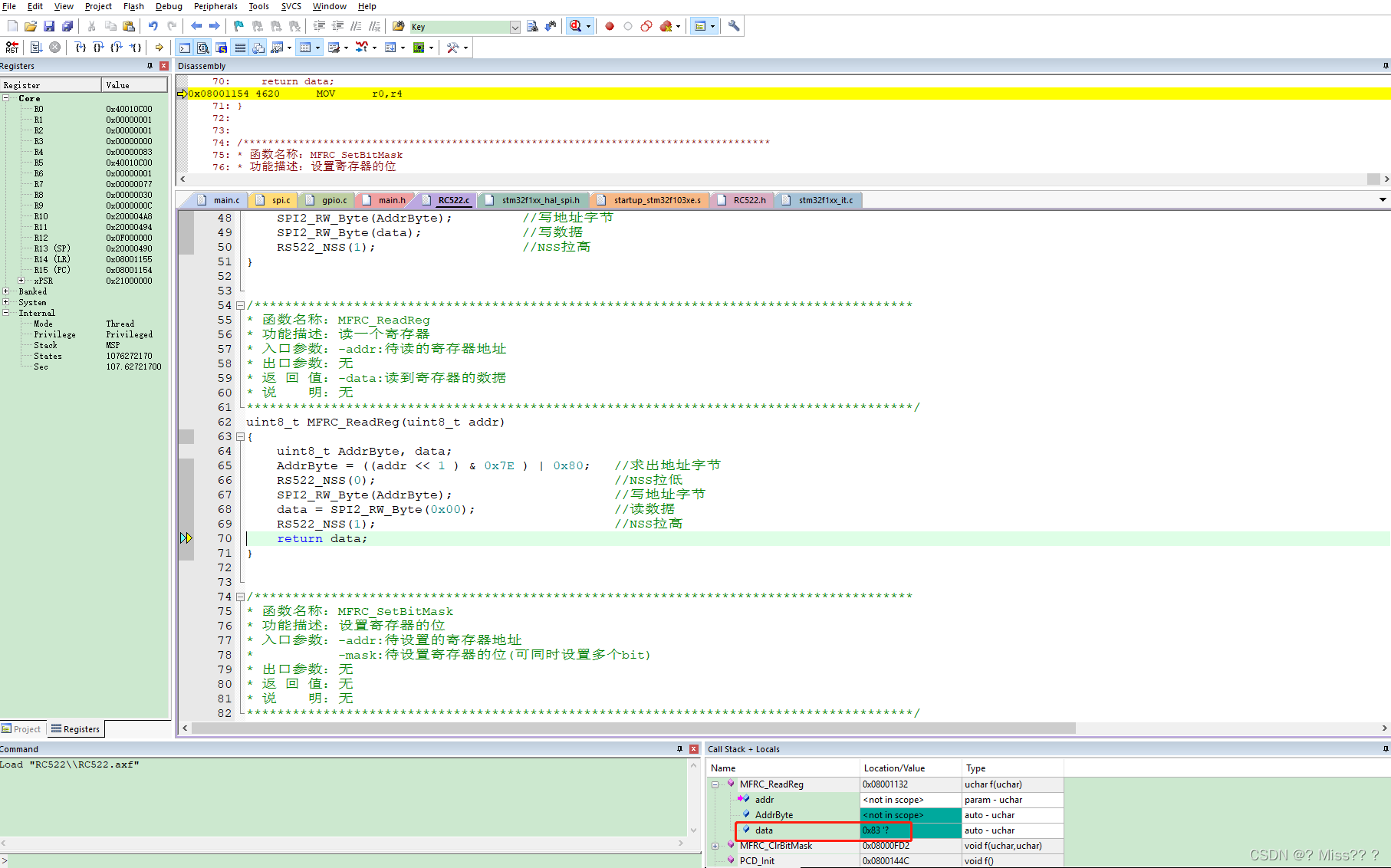This screenshot has width=1391, height=868.
Task: Open the Window menu
Action: tap(329, 6)
